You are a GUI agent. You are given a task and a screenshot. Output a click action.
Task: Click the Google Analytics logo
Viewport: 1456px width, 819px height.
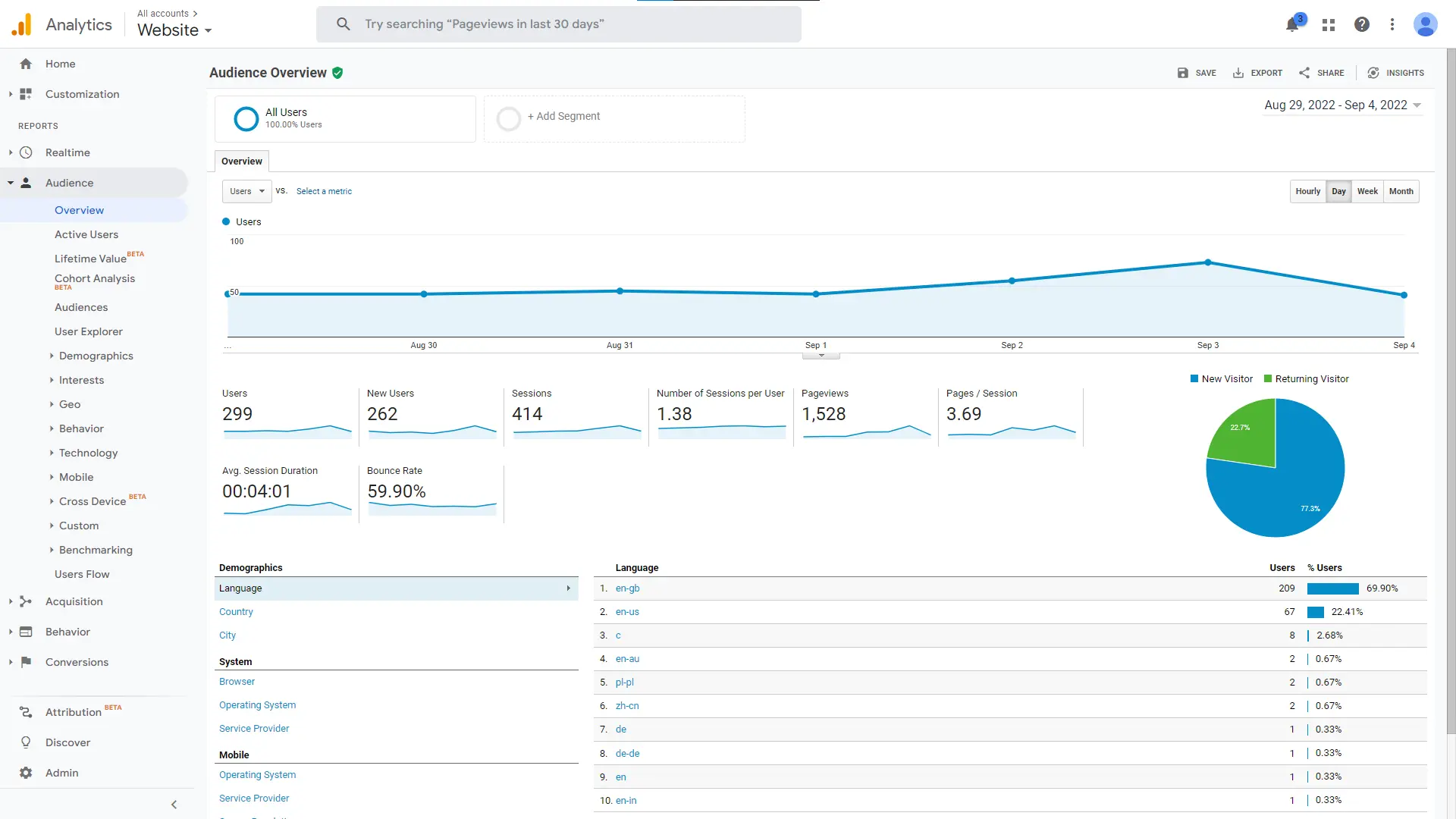click(x=22, y=24)
